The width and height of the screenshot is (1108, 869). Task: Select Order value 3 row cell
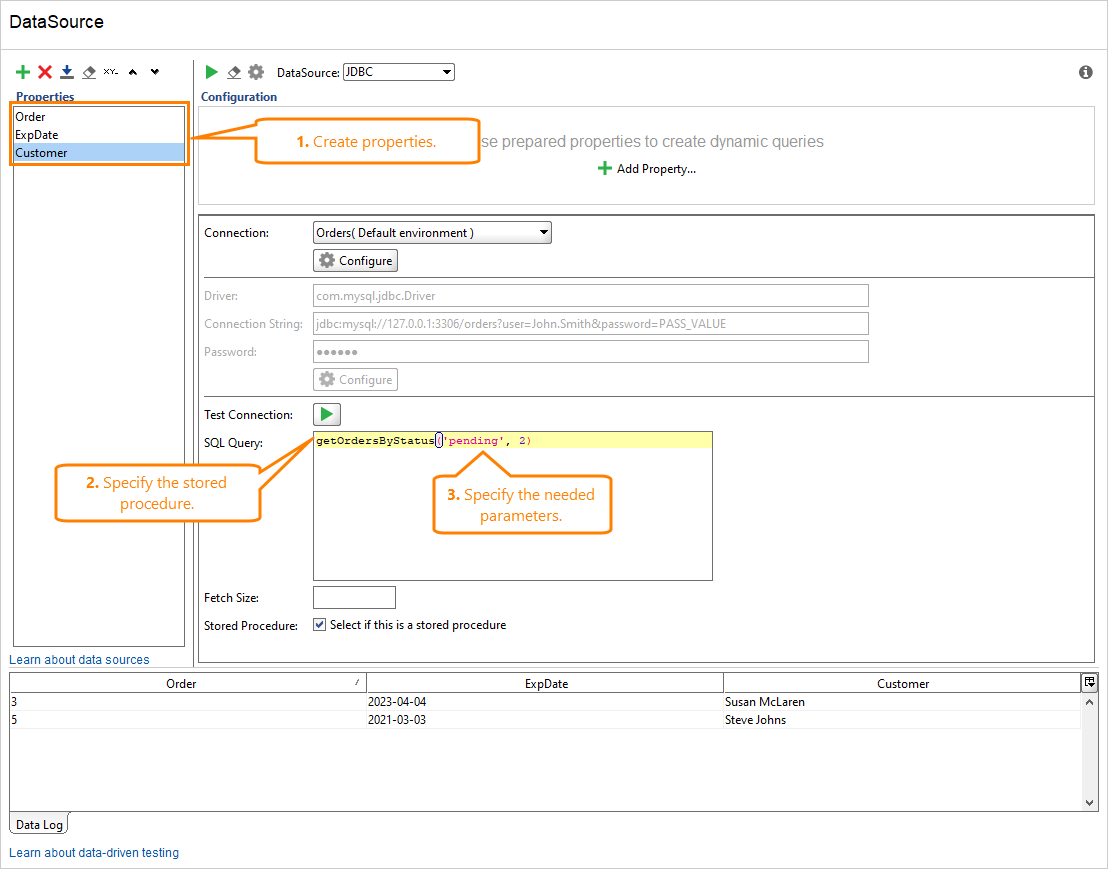tap(188, 702)
